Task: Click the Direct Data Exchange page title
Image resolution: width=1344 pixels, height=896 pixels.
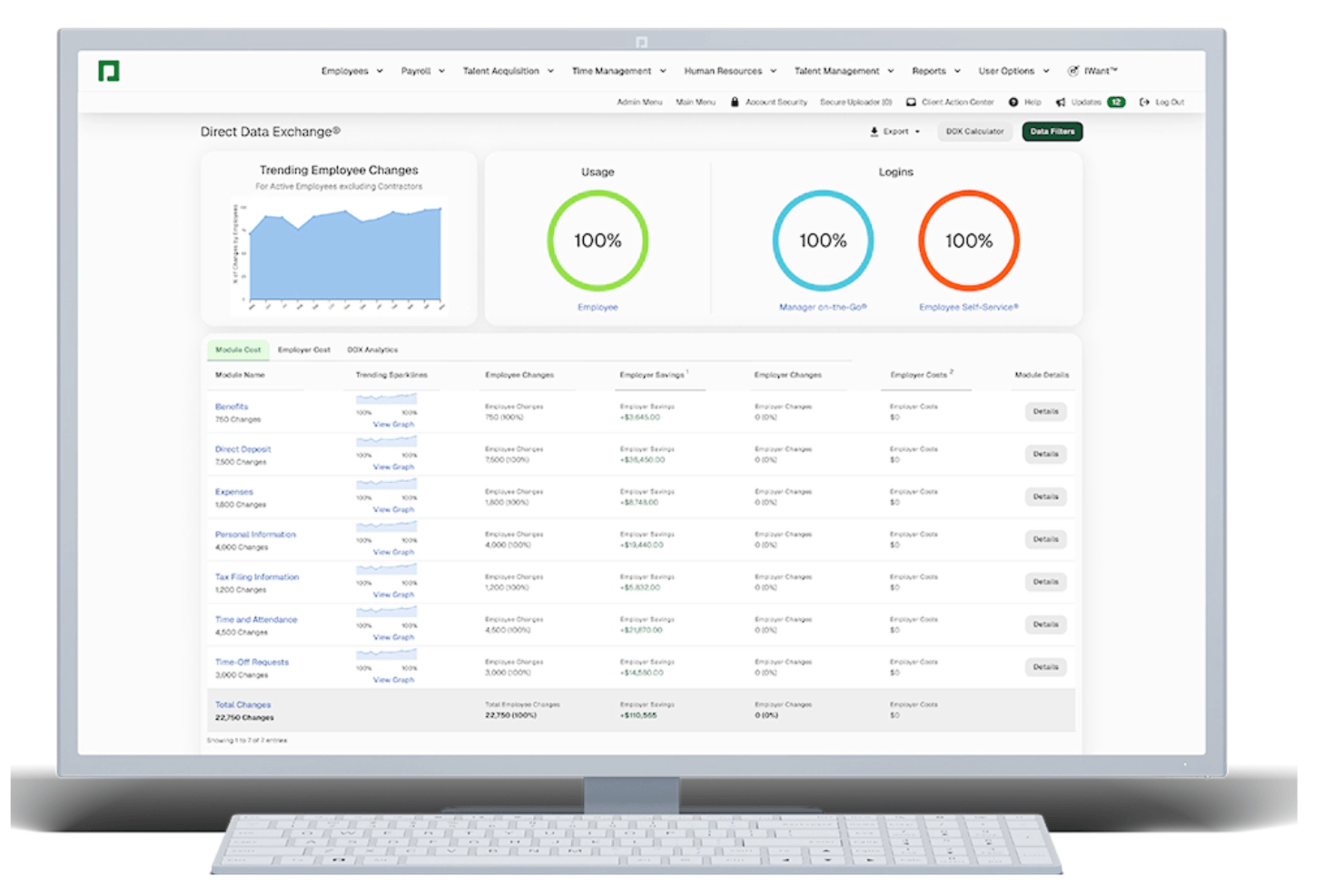Action: coord(270,132)
